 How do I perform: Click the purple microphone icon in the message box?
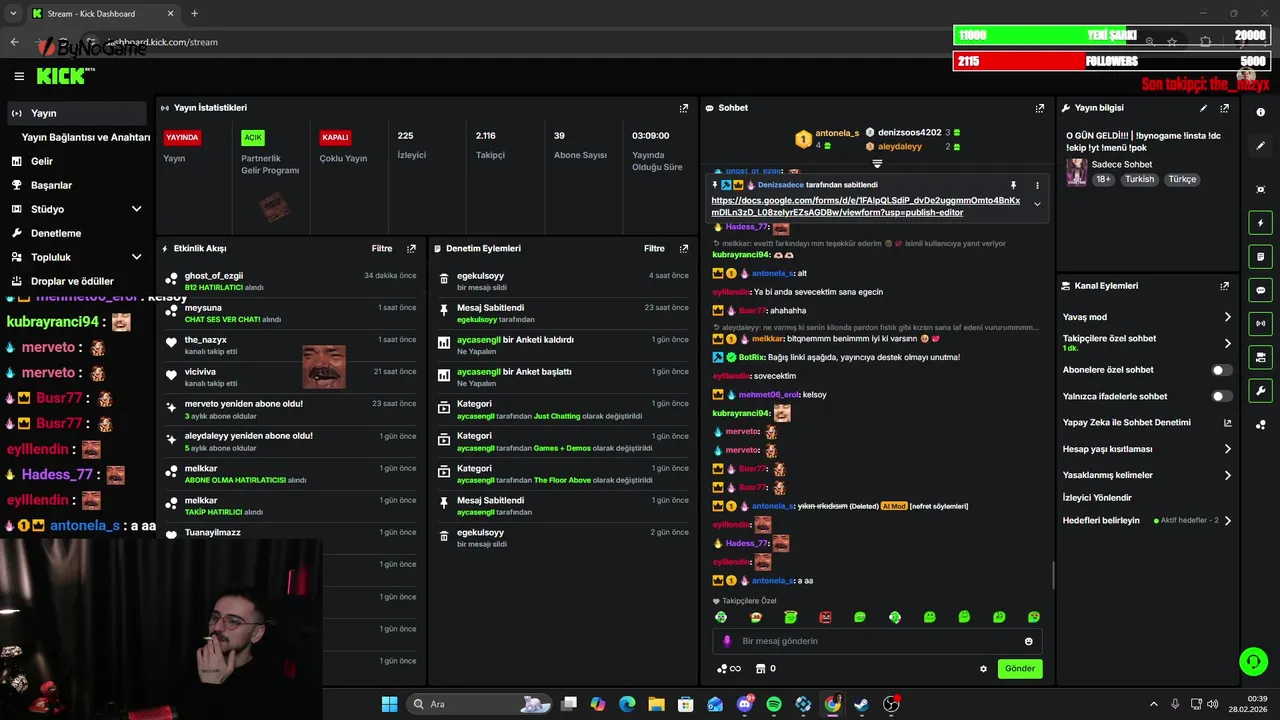[x=727, y=641]
